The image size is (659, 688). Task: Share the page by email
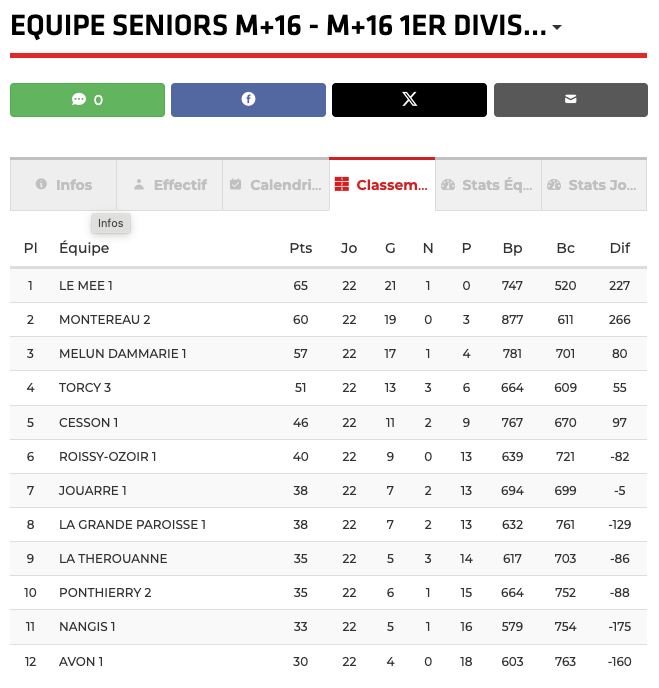570,100
